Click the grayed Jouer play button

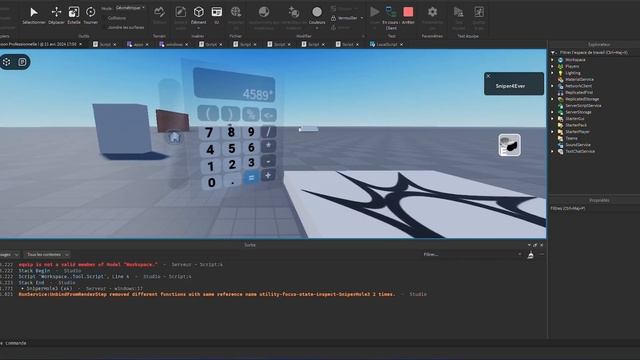[x=374, y=16]
